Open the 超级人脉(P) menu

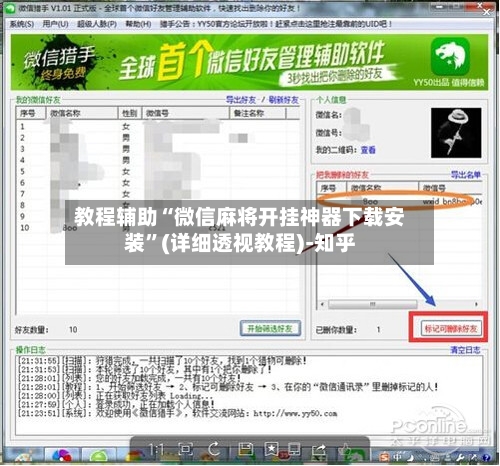pyautogui.click(x=97, y=24)
